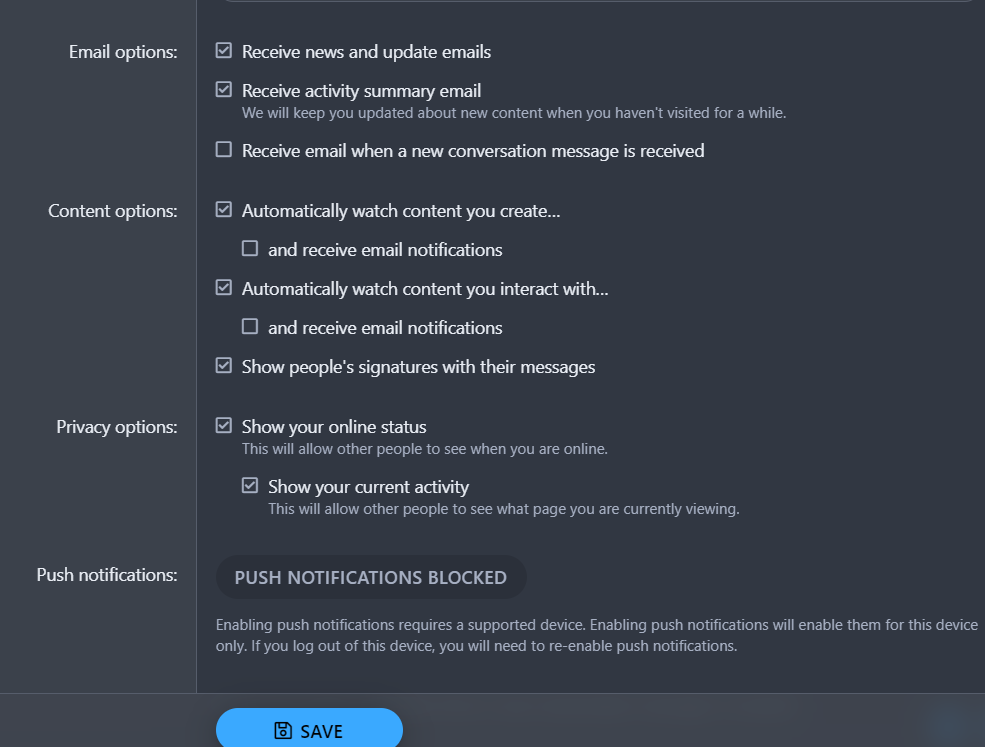Image resolution: width=985 pixels, height=747 pixels.
Task: Save the preferences with the SAVE button
Action: point(309,730)
